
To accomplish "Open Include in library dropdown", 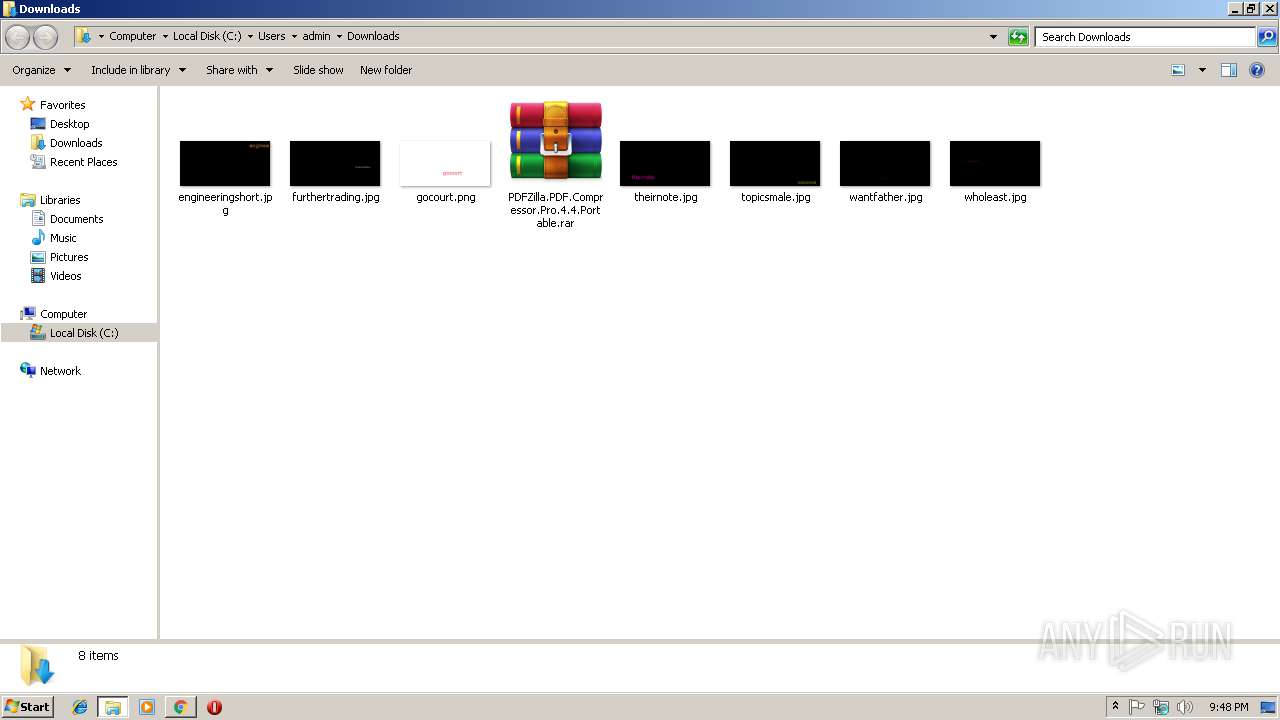I will tap(139, 70).
